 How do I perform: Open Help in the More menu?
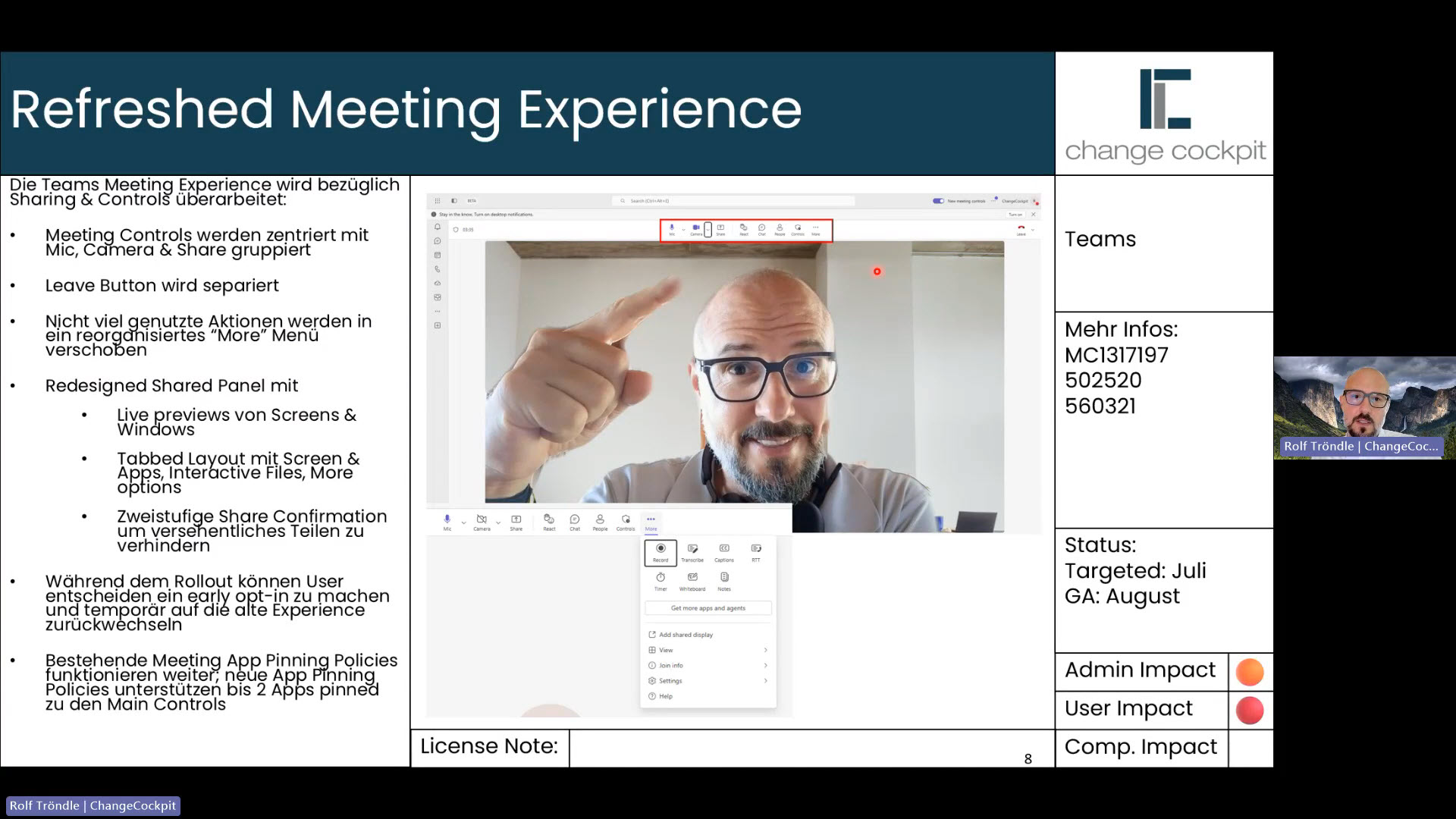coord(708,696)
